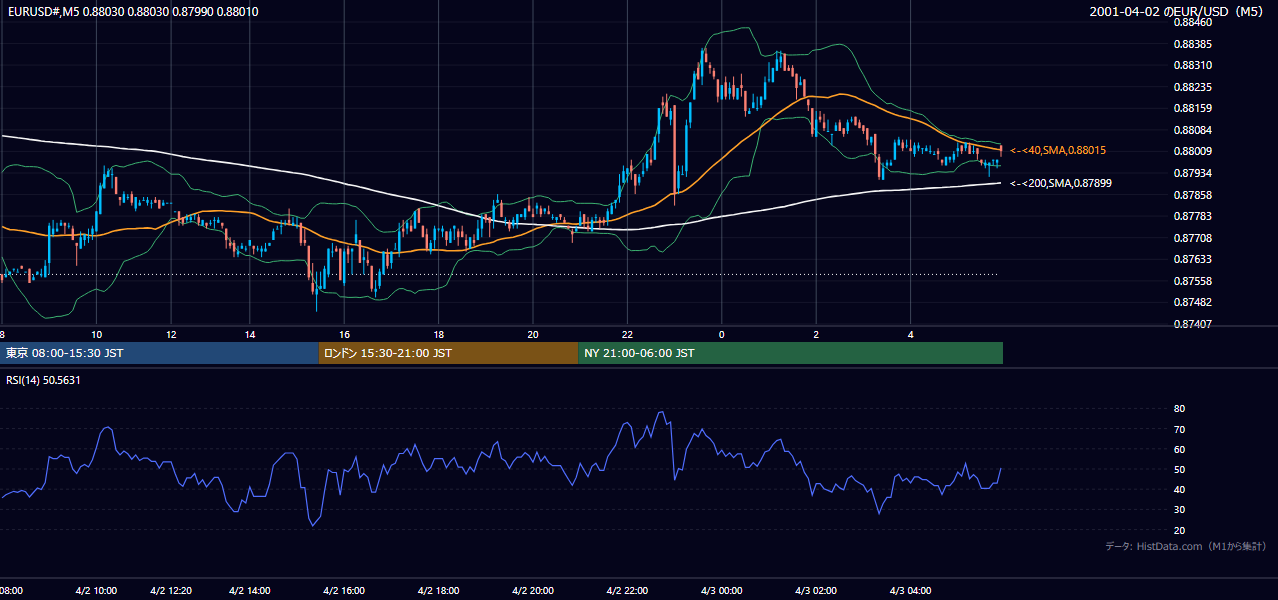This screenshot has width=1278, height=600.
Task: Click the 200 SMA 0.87899 label
Action: tap(1060, 184)
